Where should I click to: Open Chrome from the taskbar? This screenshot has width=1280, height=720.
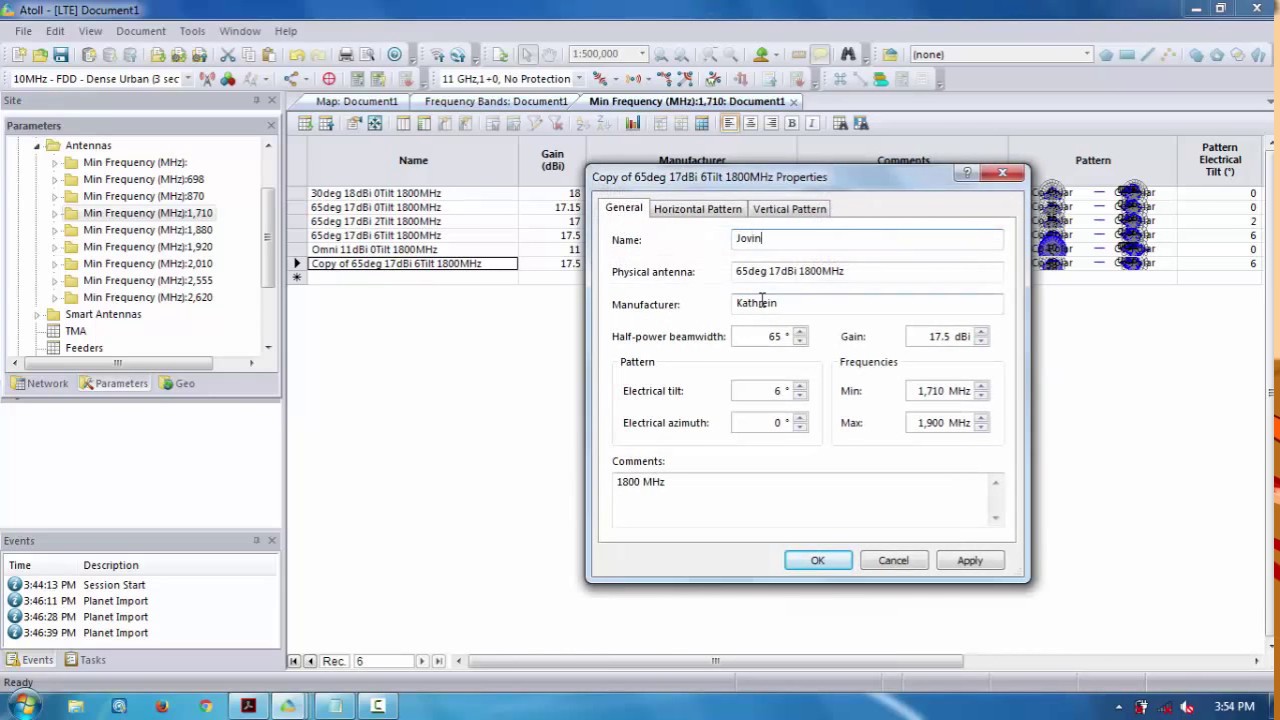pyautogui.click(x=205, y=706)
